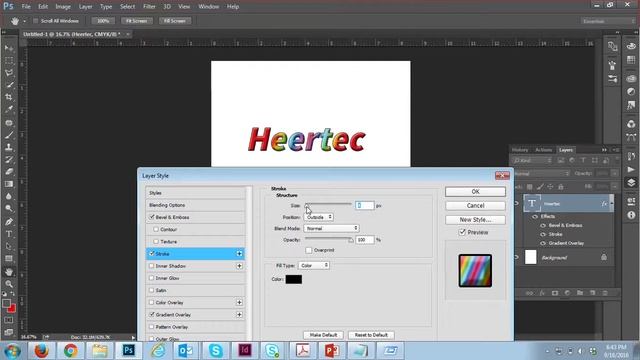
Task: Toggle Scroll All Windows checkbox
Action: [36, 21]
